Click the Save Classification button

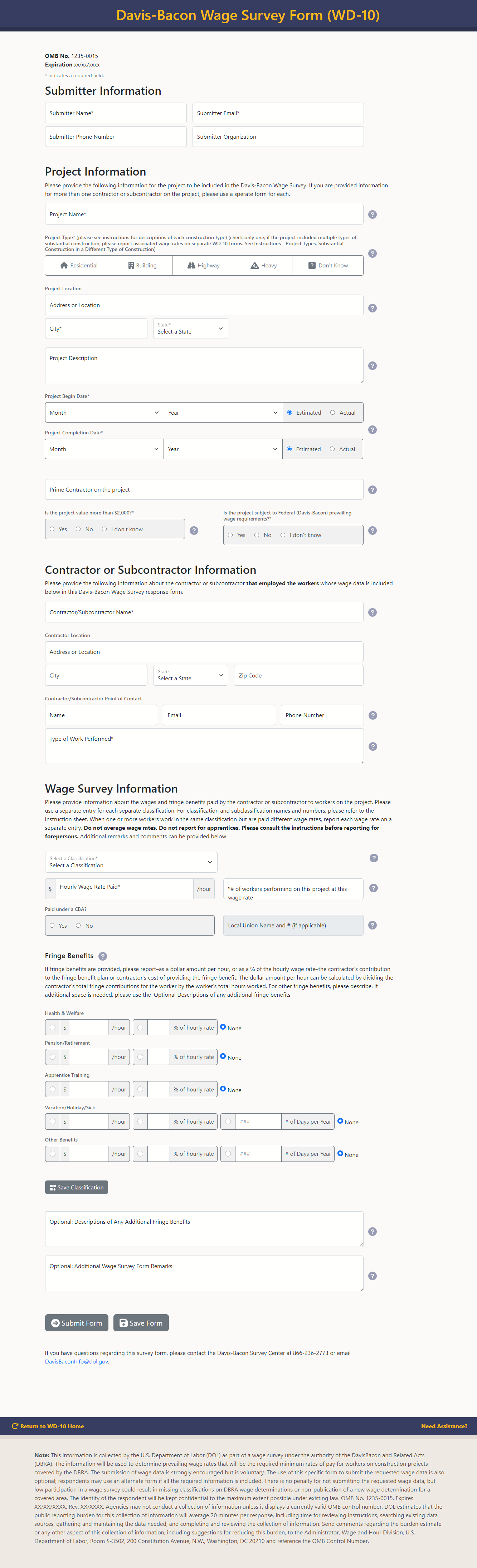[x=76, y=1188]
